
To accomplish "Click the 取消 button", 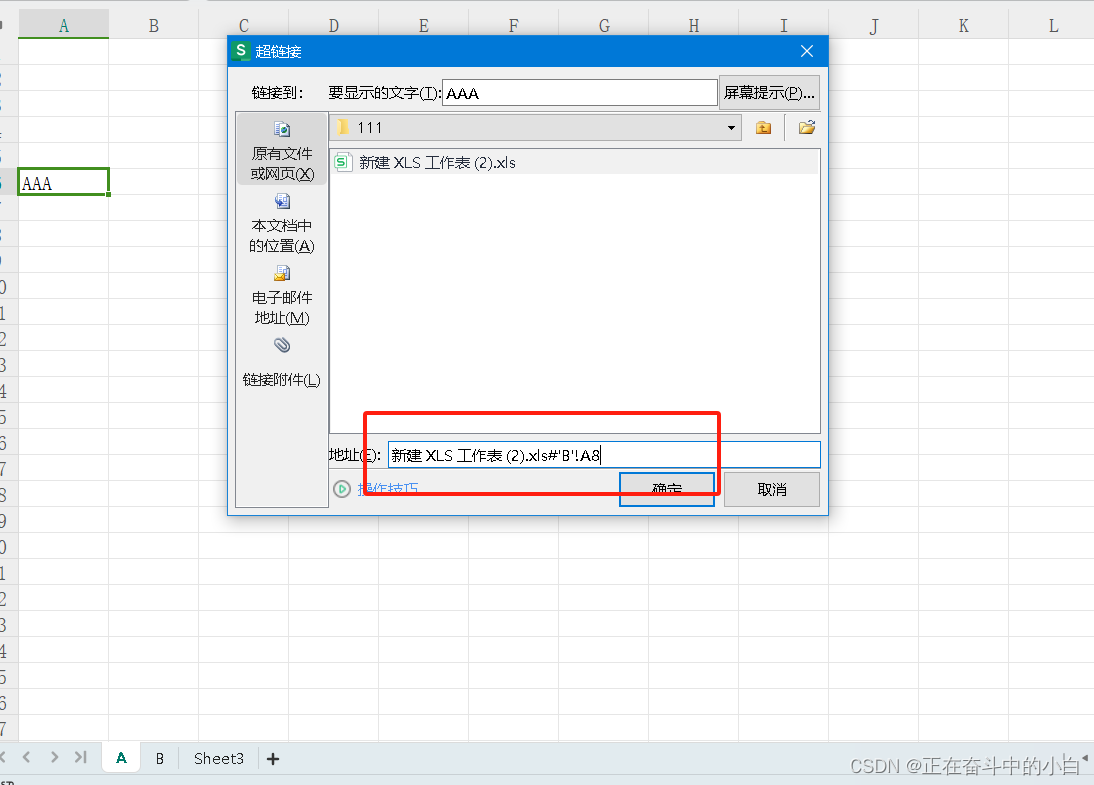I will pos(771,489).
